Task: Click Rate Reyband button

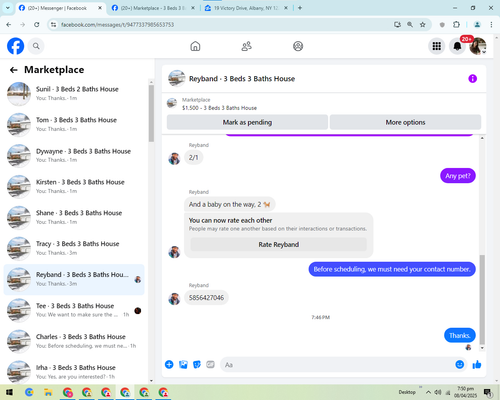Action: pyautogui.click(x=279, y=244)
